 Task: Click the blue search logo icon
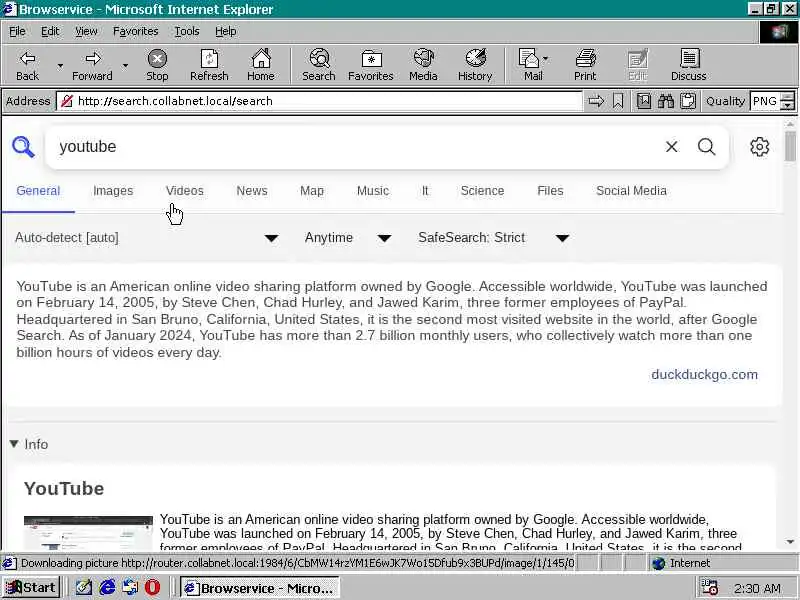pyautogui.click(x=23, y=147)
